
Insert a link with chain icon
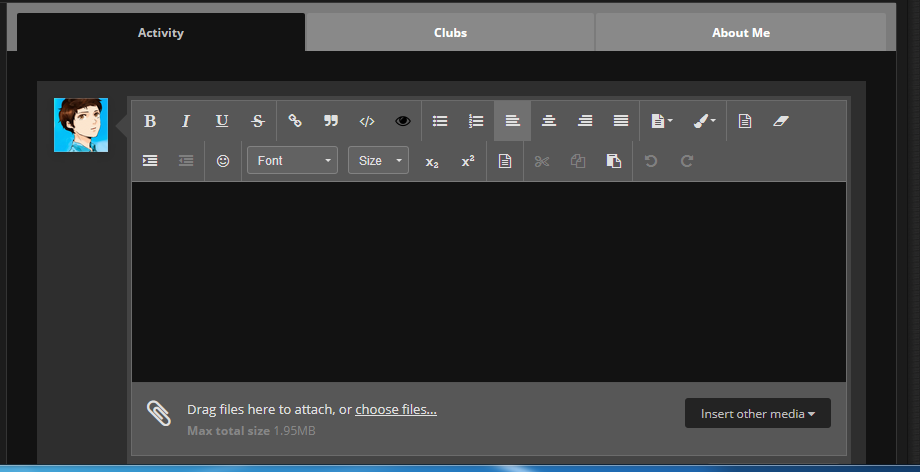point(295,121)
